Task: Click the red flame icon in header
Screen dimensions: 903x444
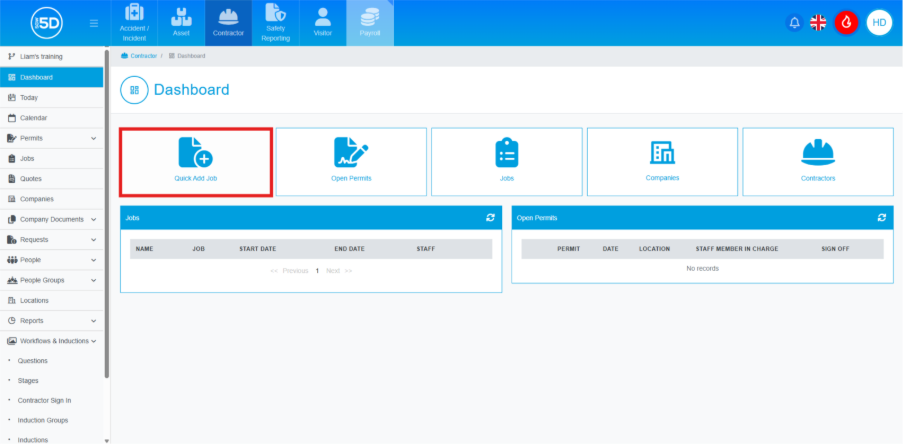Action: click(x=846, y=22)
